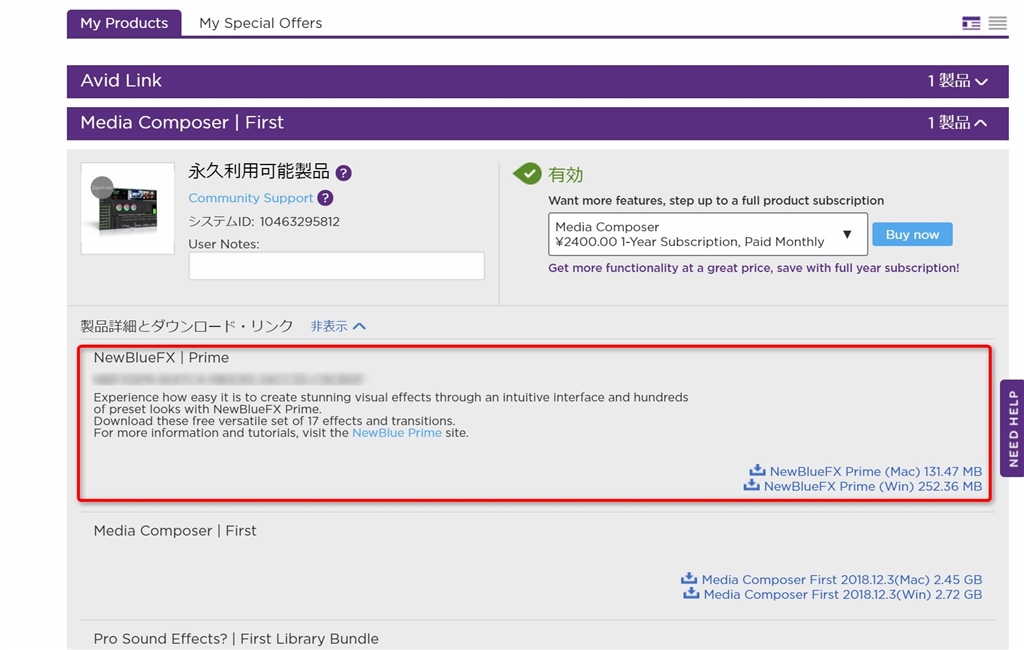Switch to compact list view icon
Viewport: 1024px width, 650px height.
click(997, 24)
